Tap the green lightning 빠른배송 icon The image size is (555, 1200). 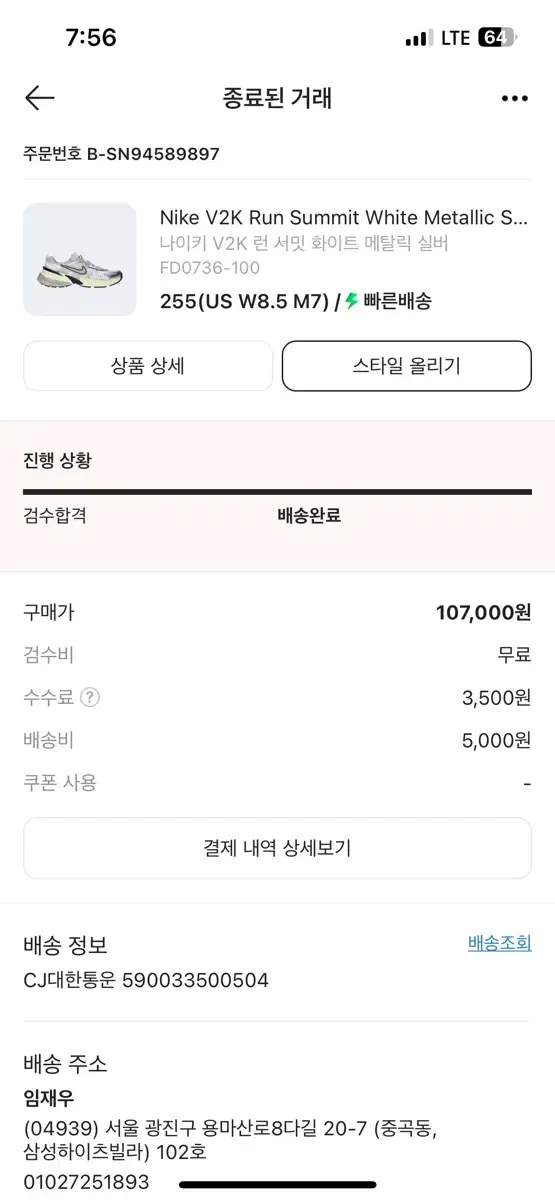coord(352,301)
